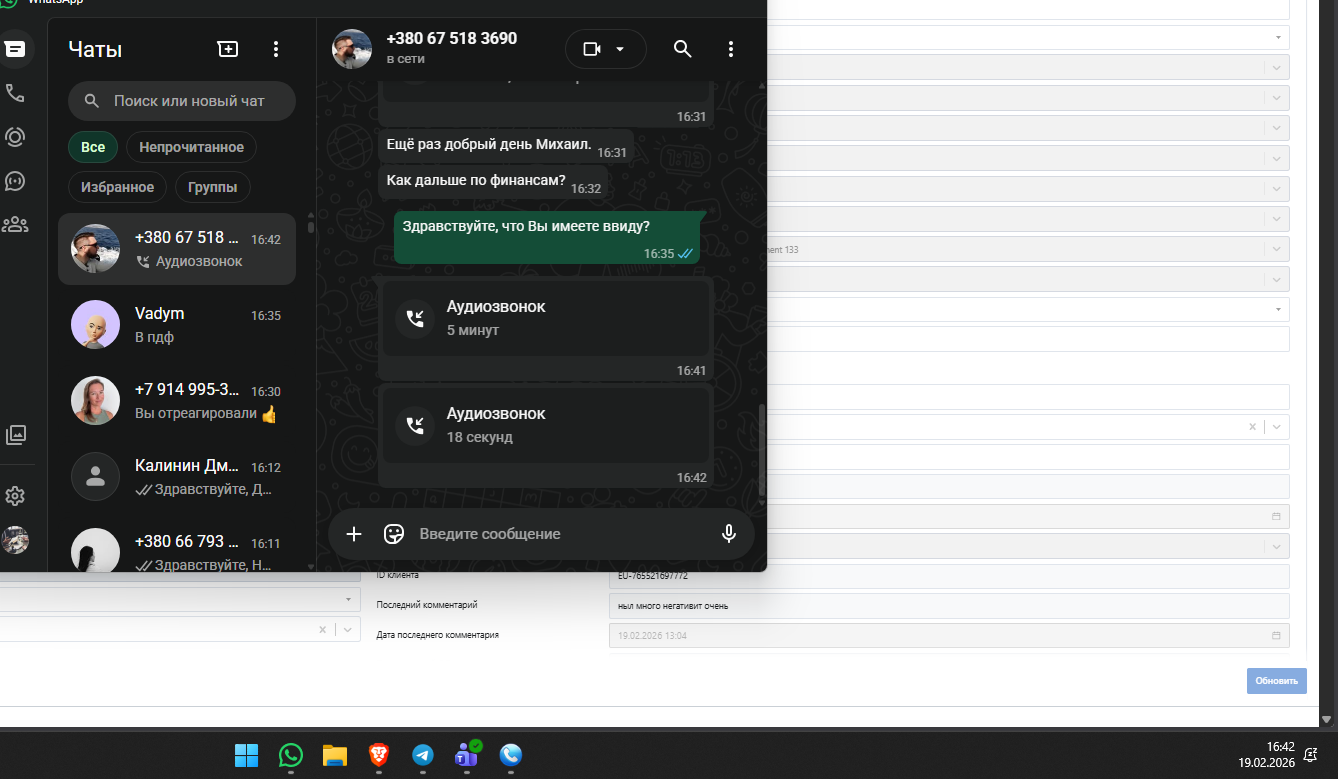Open the Калинин Дм chat
Screen dimensions: 1338x779
click(x=177, y=477)
